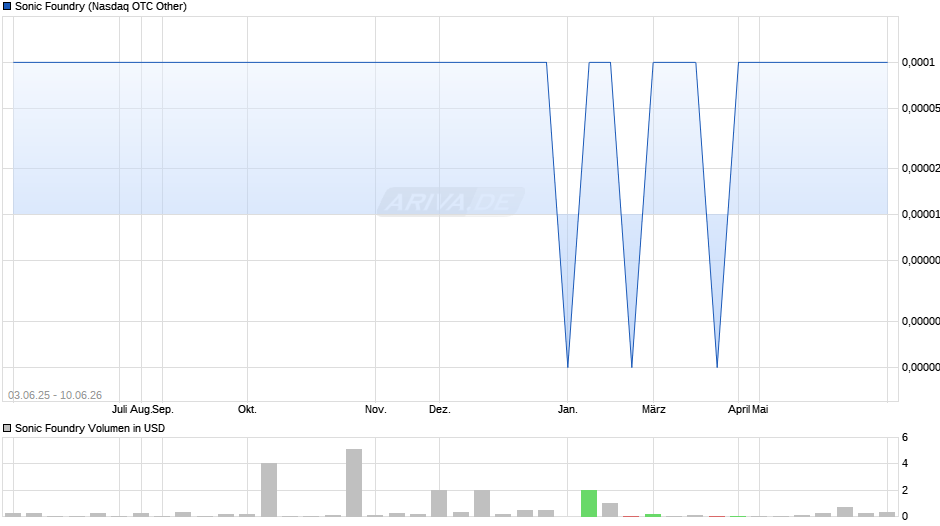Click the 'Aug.' month axis label

140,410
